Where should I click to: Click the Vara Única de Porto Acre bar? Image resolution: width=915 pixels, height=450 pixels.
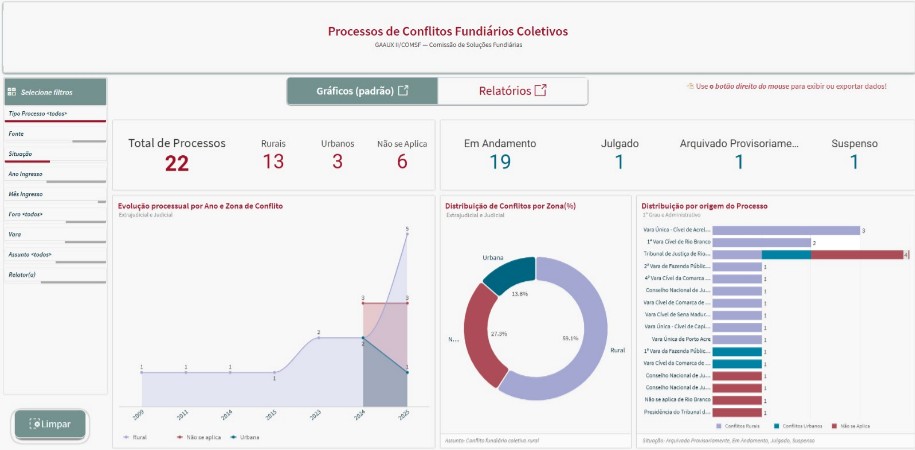(737, 339)
